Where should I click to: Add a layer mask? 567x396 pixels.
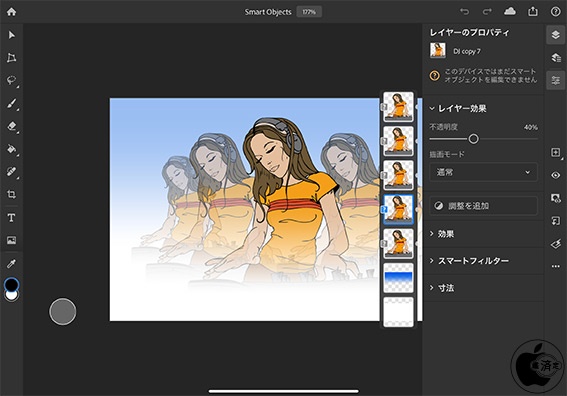[555, 198]
